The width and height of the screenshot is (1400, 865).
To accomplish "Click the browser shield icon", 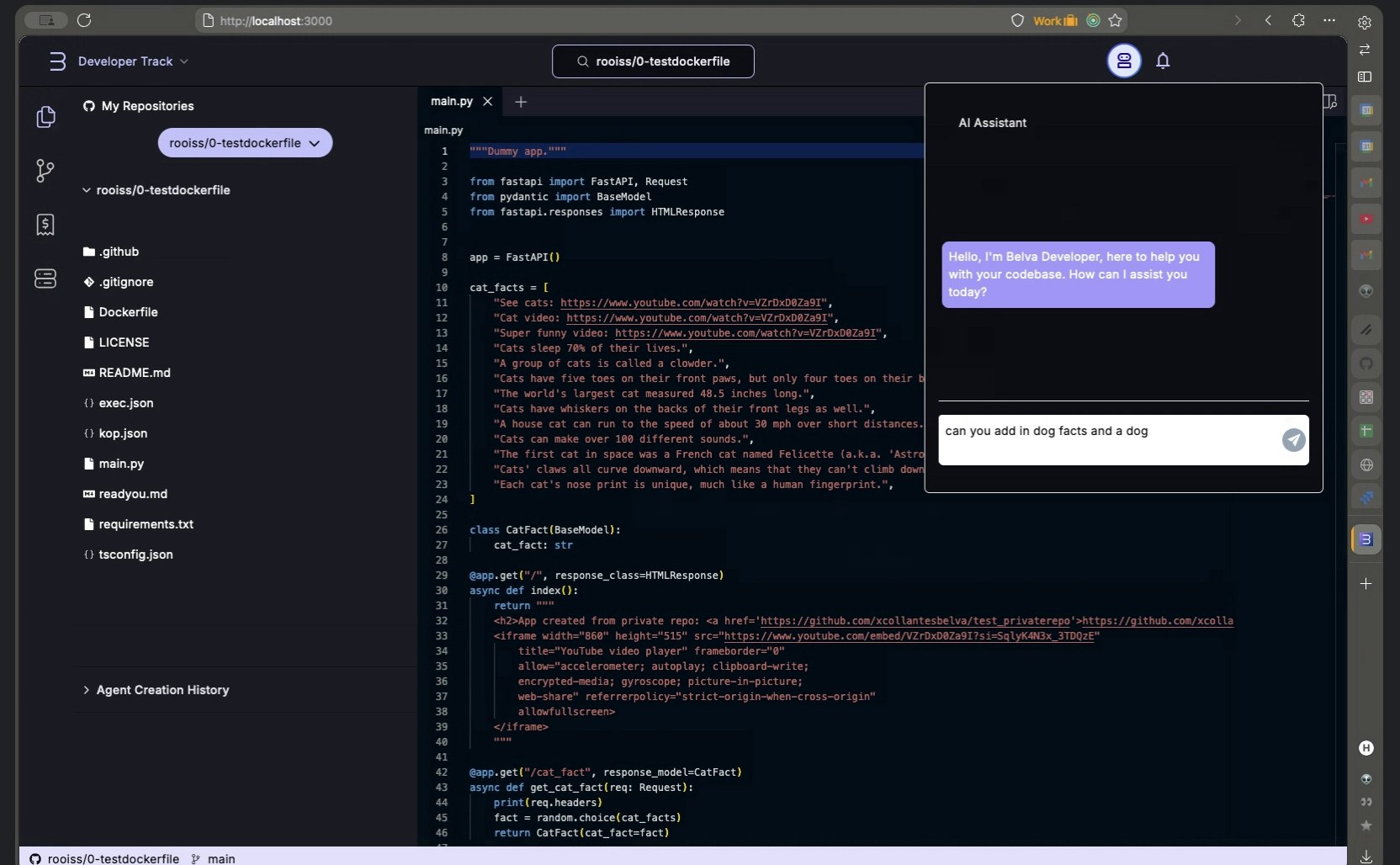I will (x=1017, y=20).
